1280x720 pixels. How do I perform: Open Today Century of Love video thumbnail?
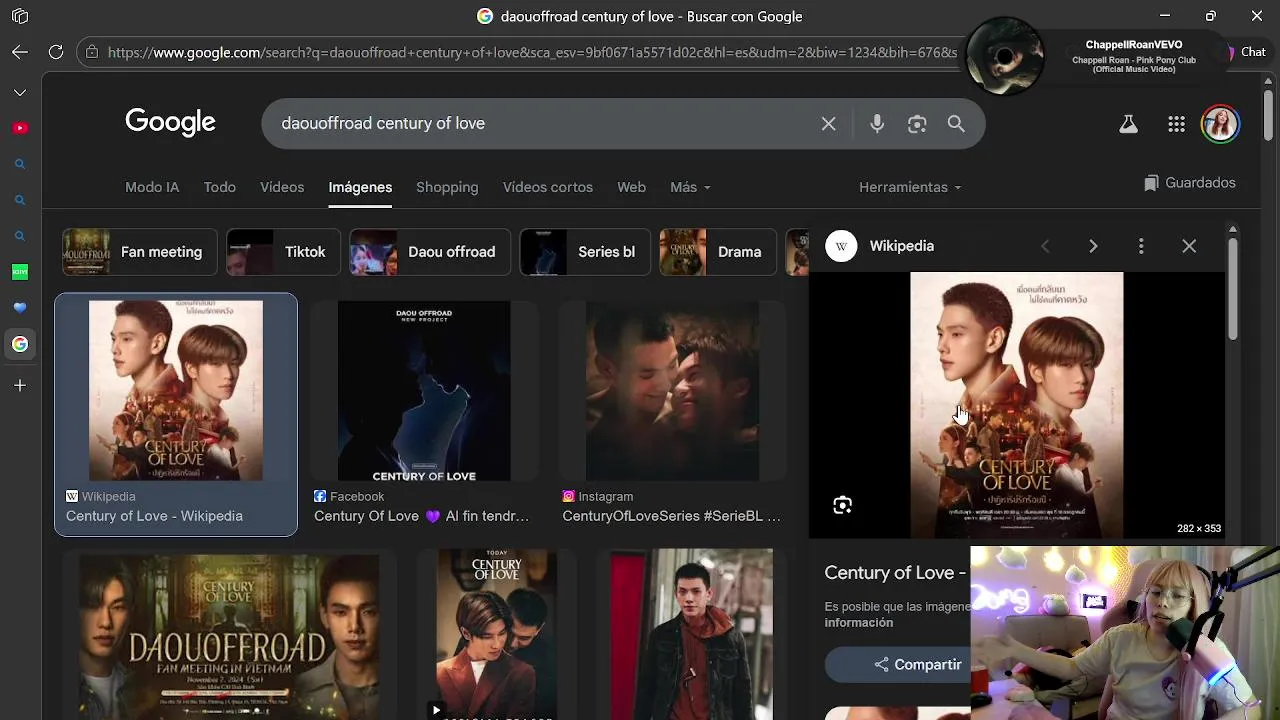coord(496,634)
